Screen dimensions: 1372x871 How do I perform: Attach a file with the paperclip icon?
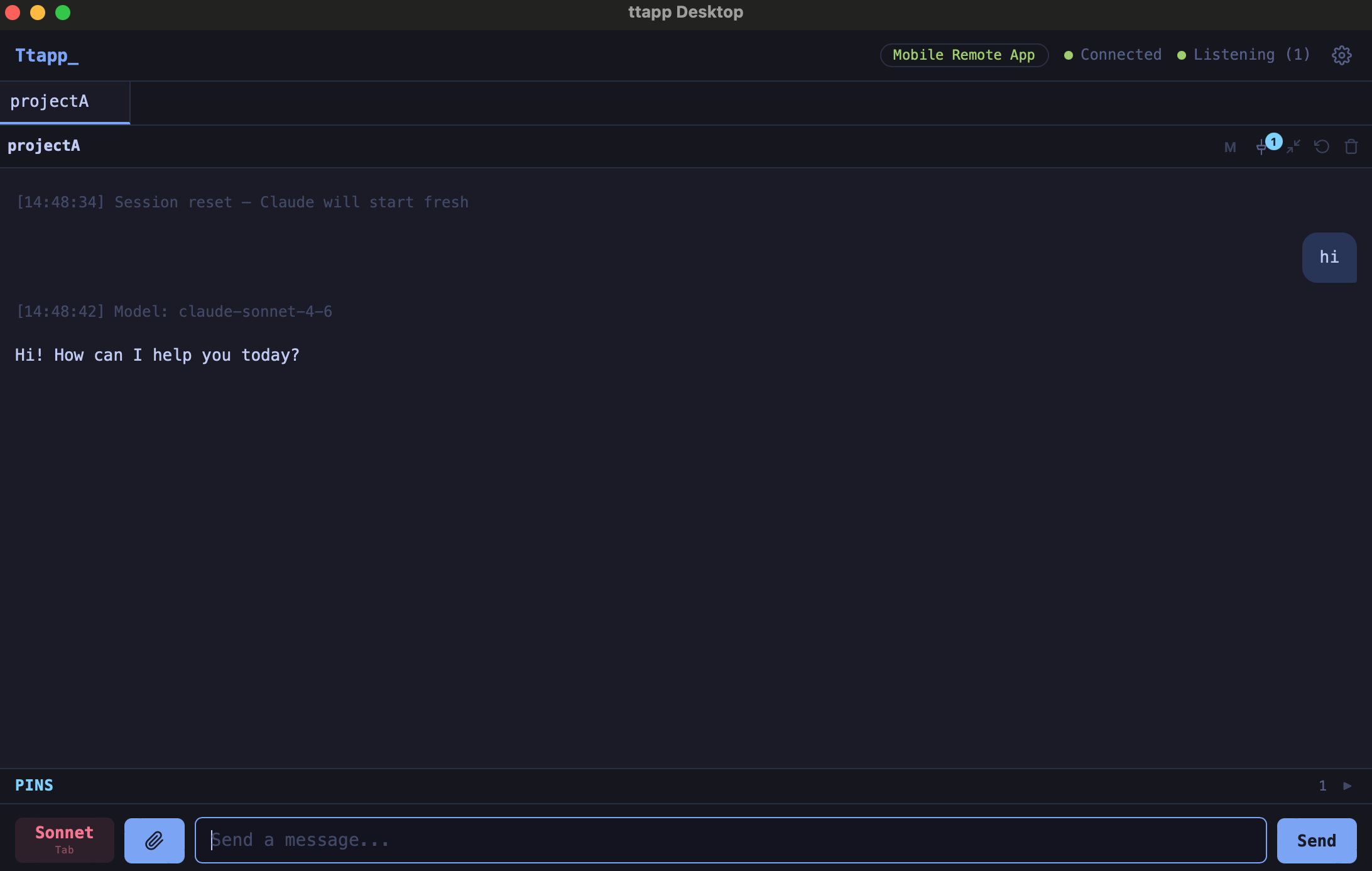(154, 840)
